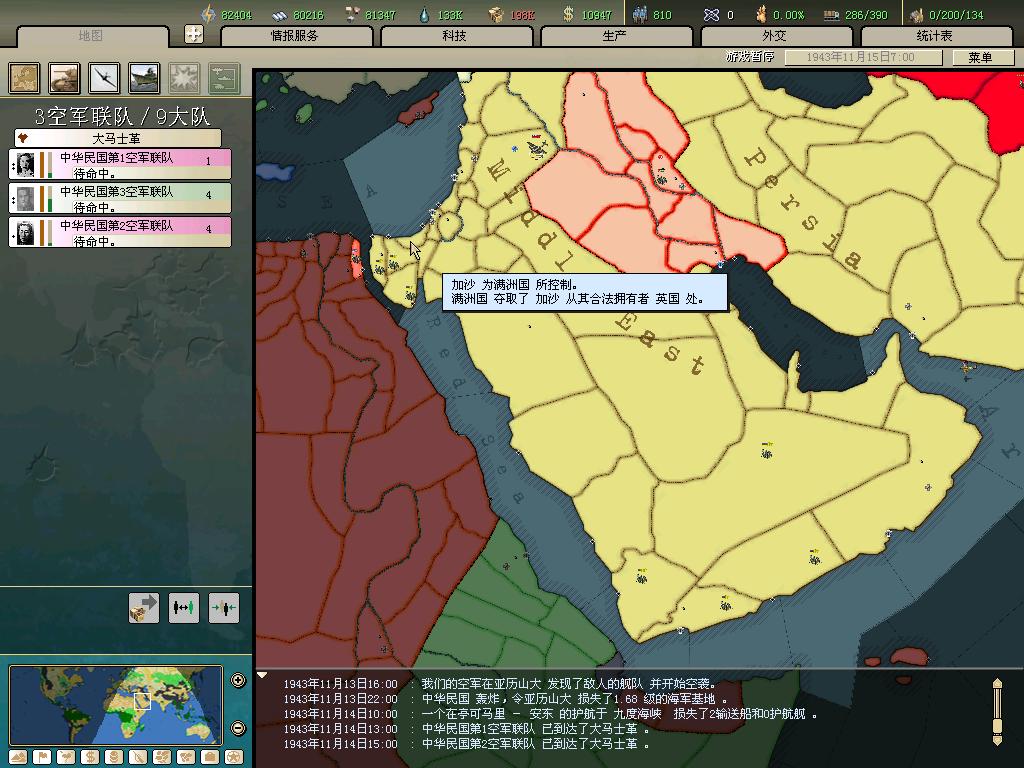Click the money dollar sign icon

(x=568, y=14)
